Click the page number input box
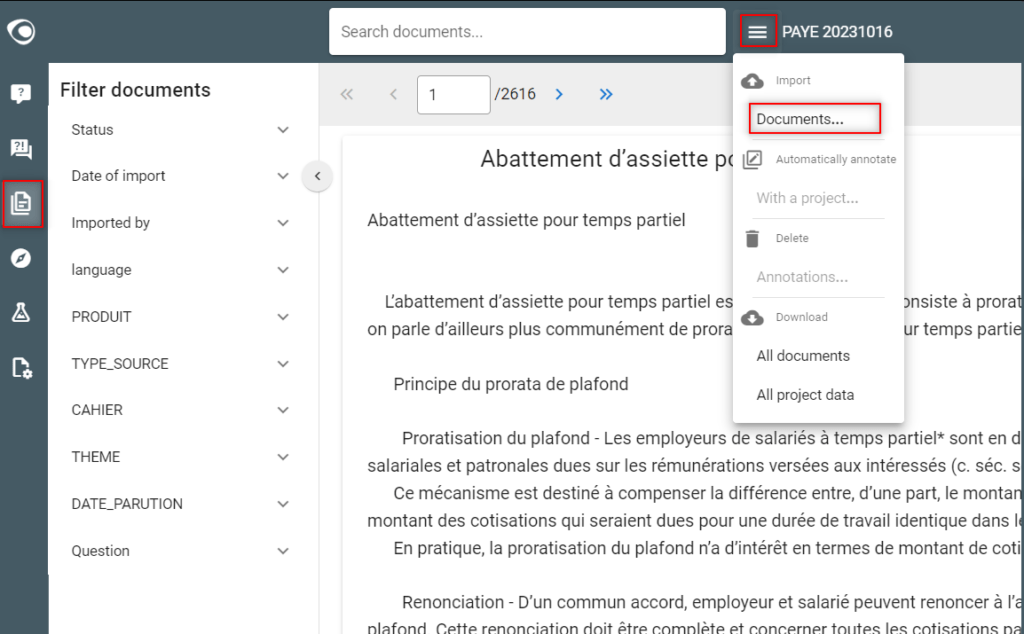This screenshot has width=1024, height=634. [x=453, y=94]
